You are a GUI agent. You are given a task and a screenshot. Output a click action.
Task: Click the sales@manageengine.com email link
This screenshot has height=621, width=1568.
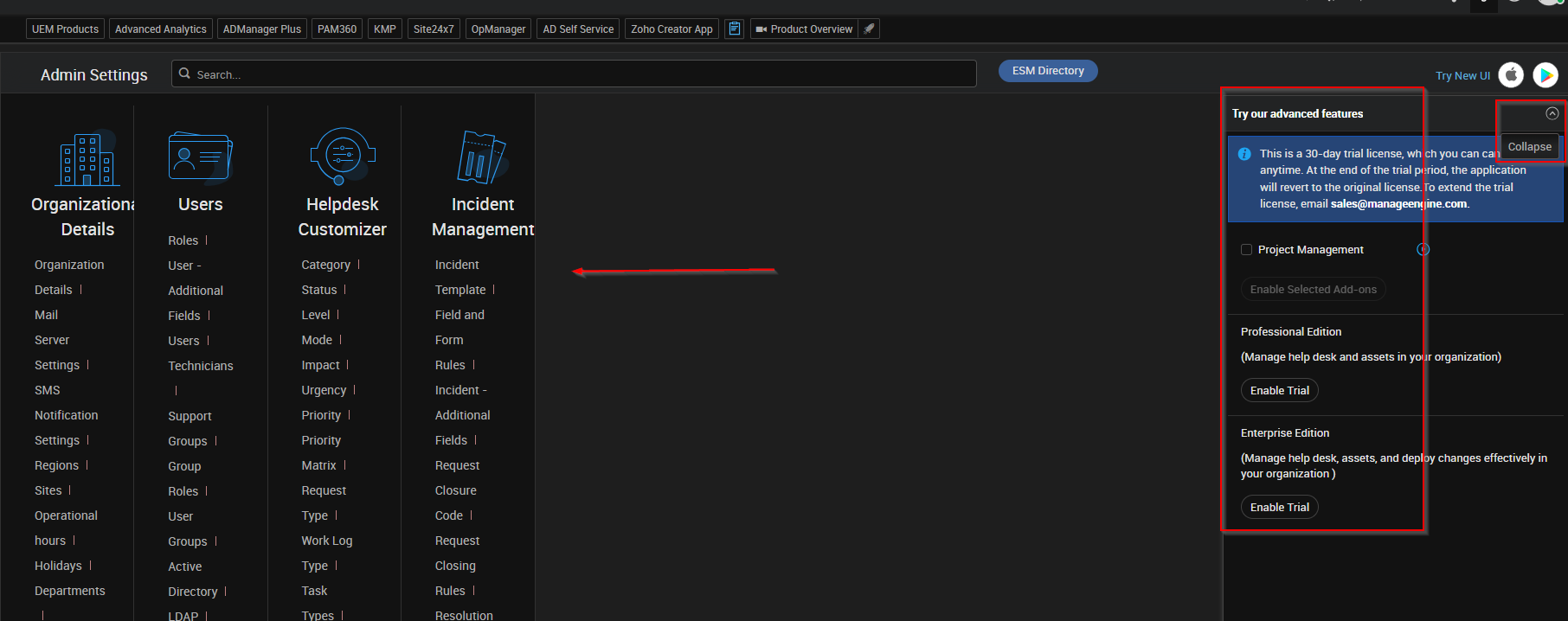point(1398,204)
